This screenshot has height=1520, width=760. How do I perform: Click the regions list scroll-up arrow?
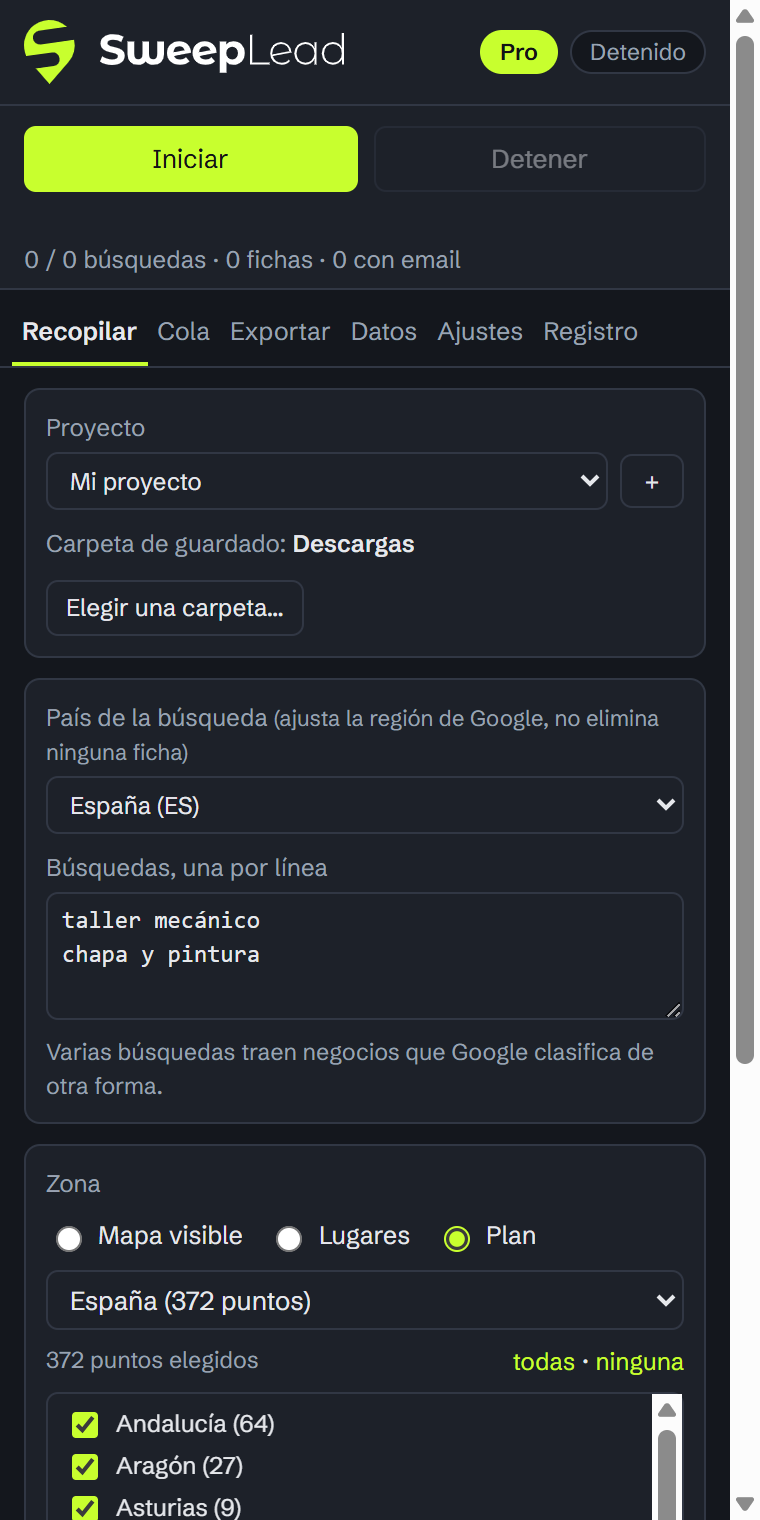coord(667,1410)
